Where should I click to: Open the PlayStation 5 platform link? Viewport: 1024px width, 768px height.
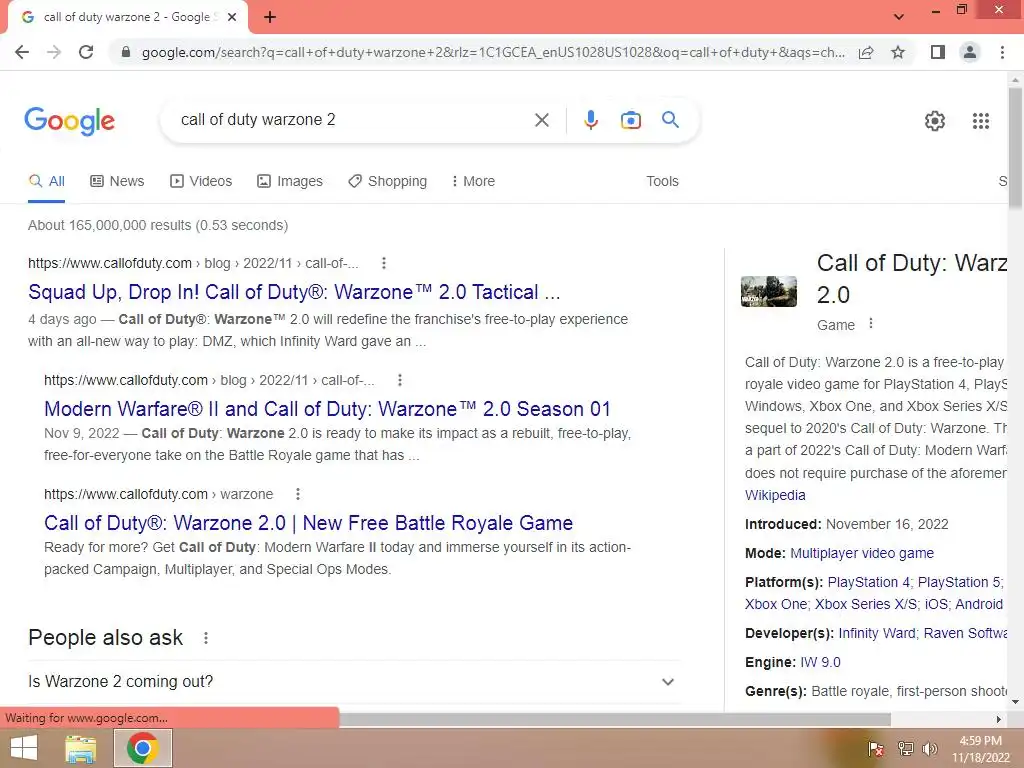[x=959, y=582]
